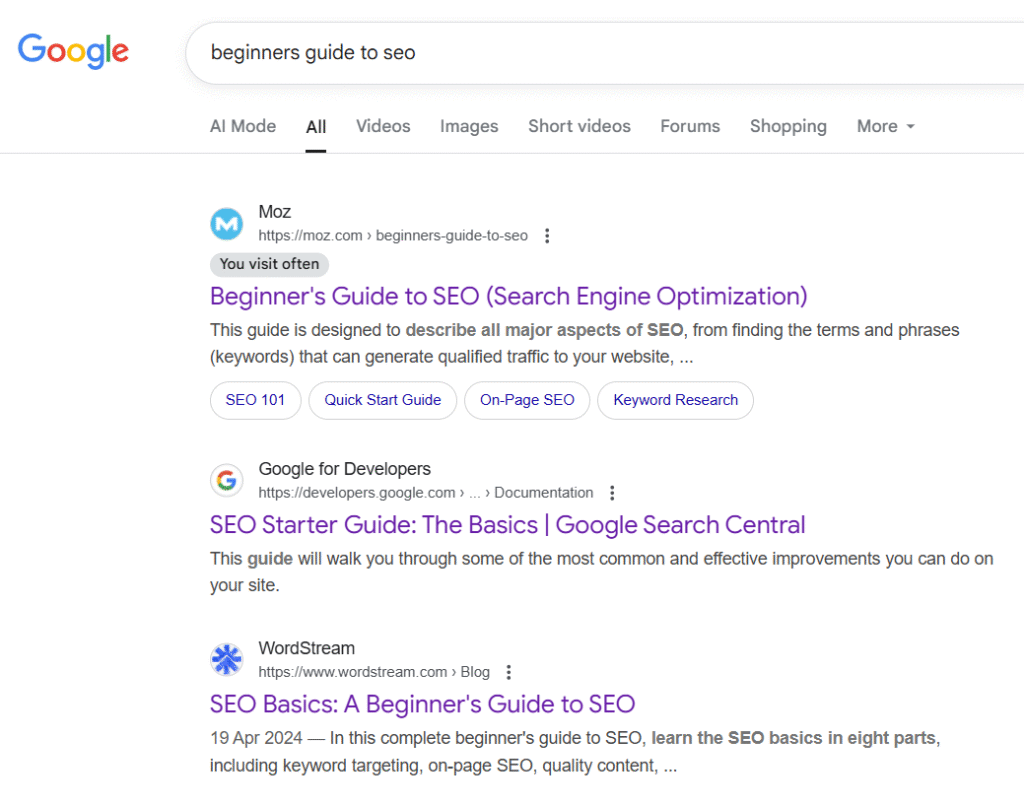
Task: Click the SEO 101 sitelink chip
Action: coord(255,400)
